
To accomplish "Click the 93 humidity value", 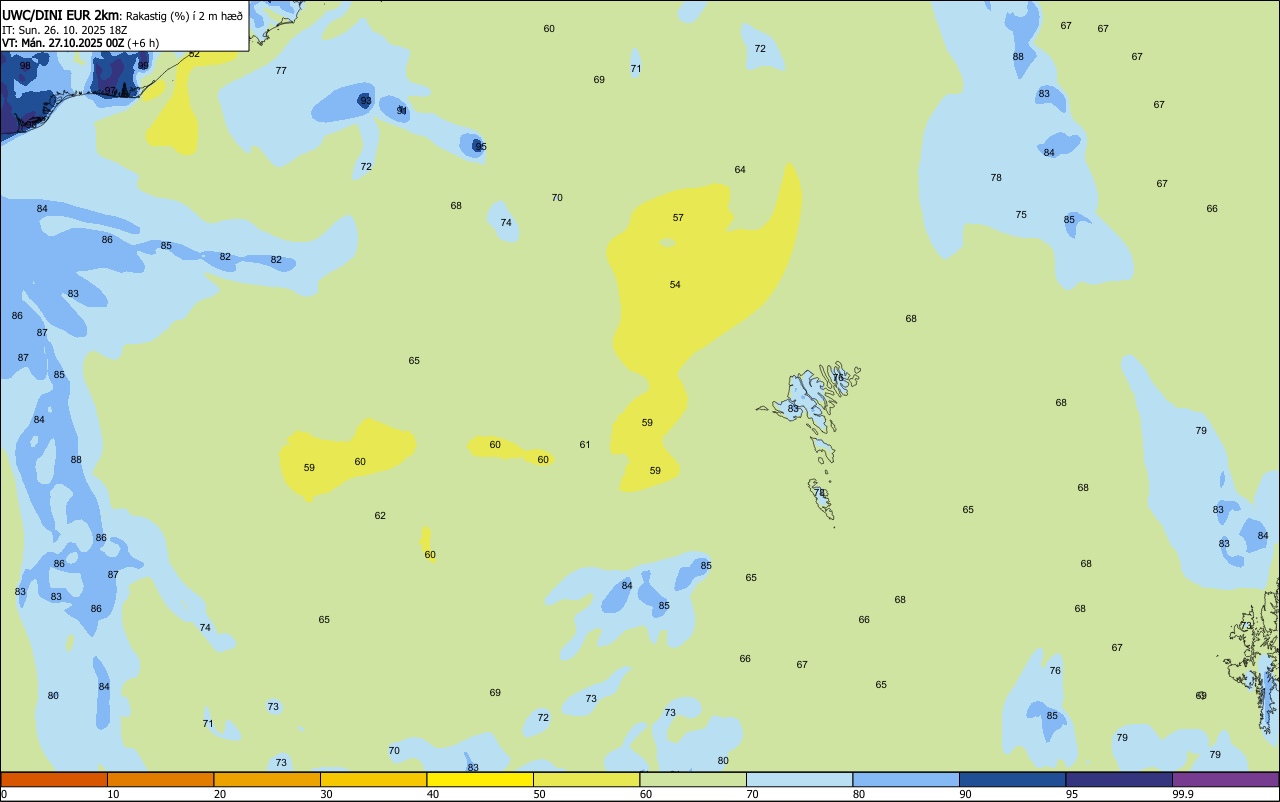I will click(366, 100).
